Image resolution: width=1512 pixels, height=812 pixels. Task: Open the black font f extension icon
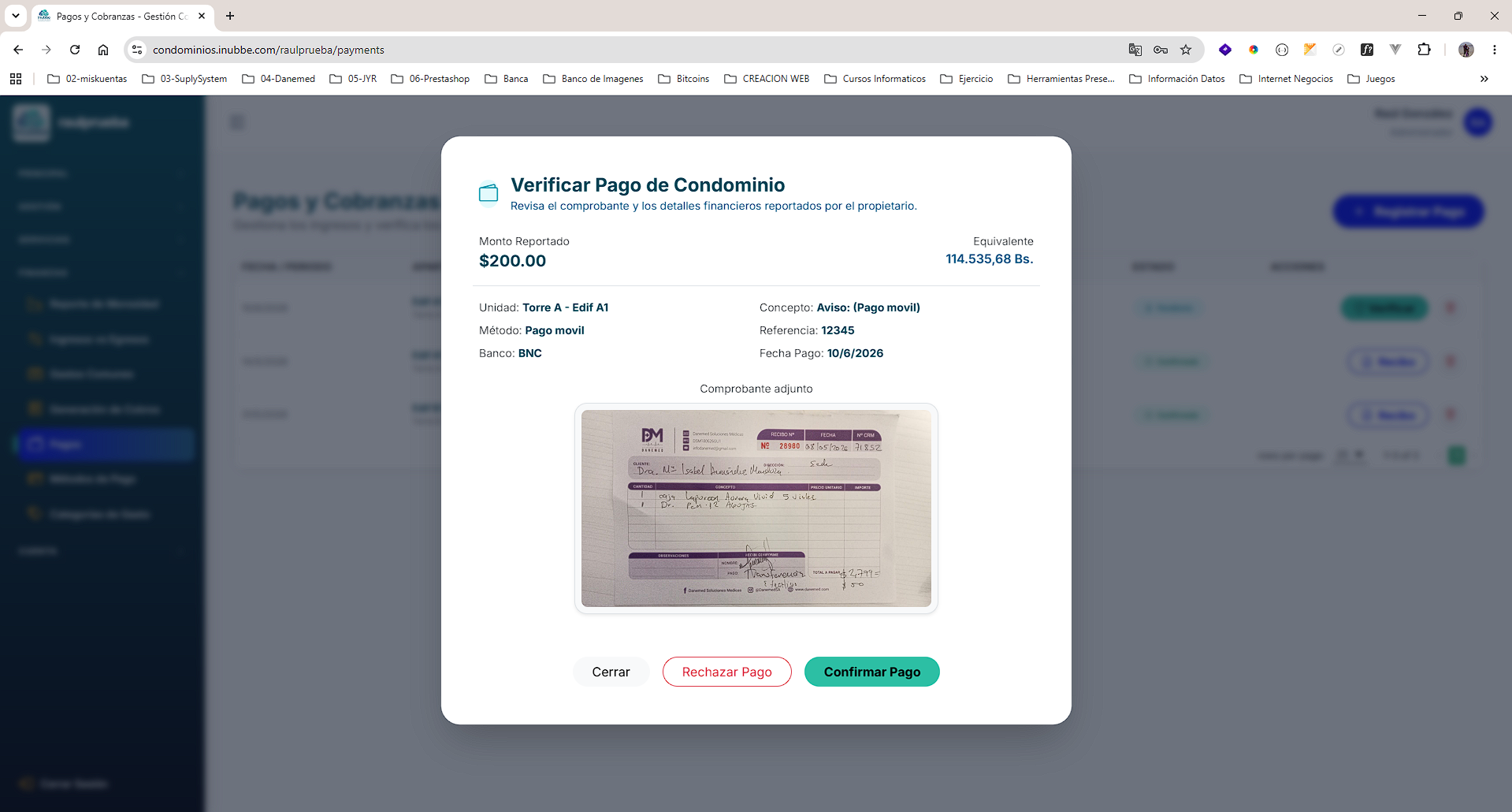point(1367,50)
